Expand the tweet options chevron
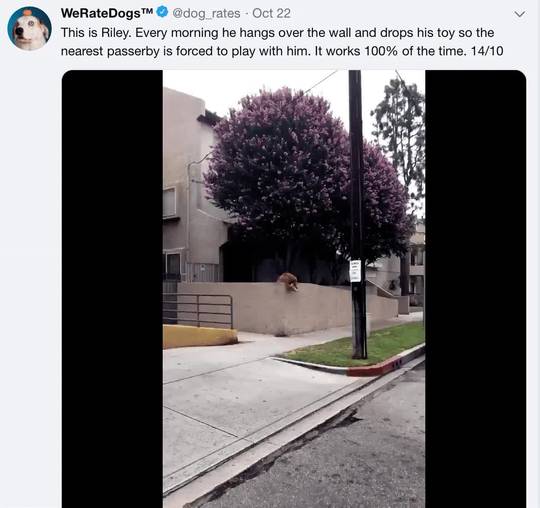This screenshot has height=508, width=540. (519, 14)
